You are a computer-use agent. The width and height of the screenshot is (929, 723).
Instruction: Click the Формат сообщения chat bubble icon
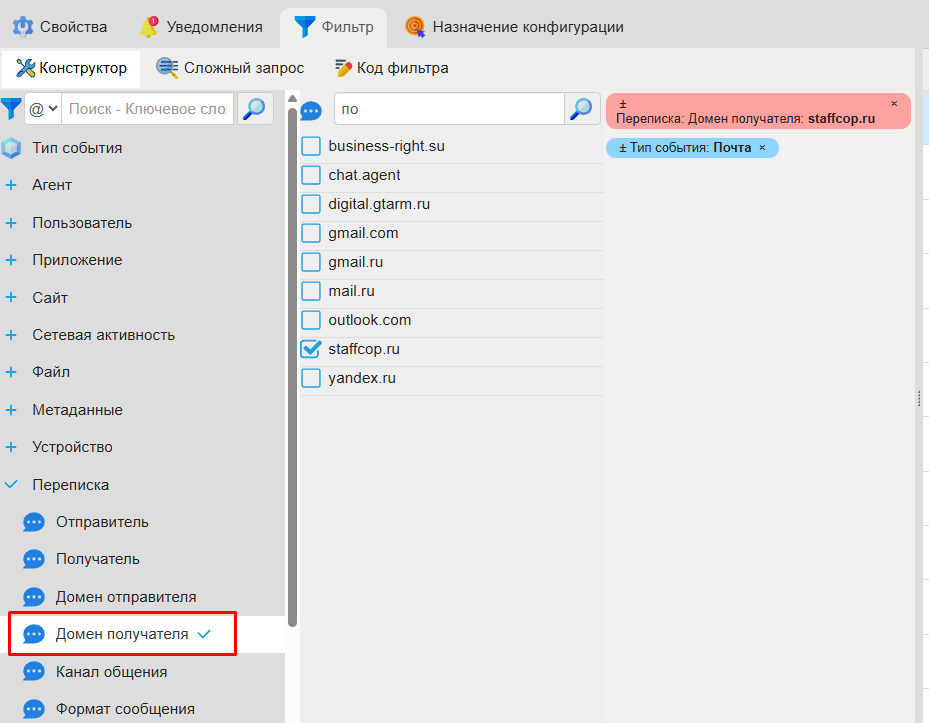34,709
